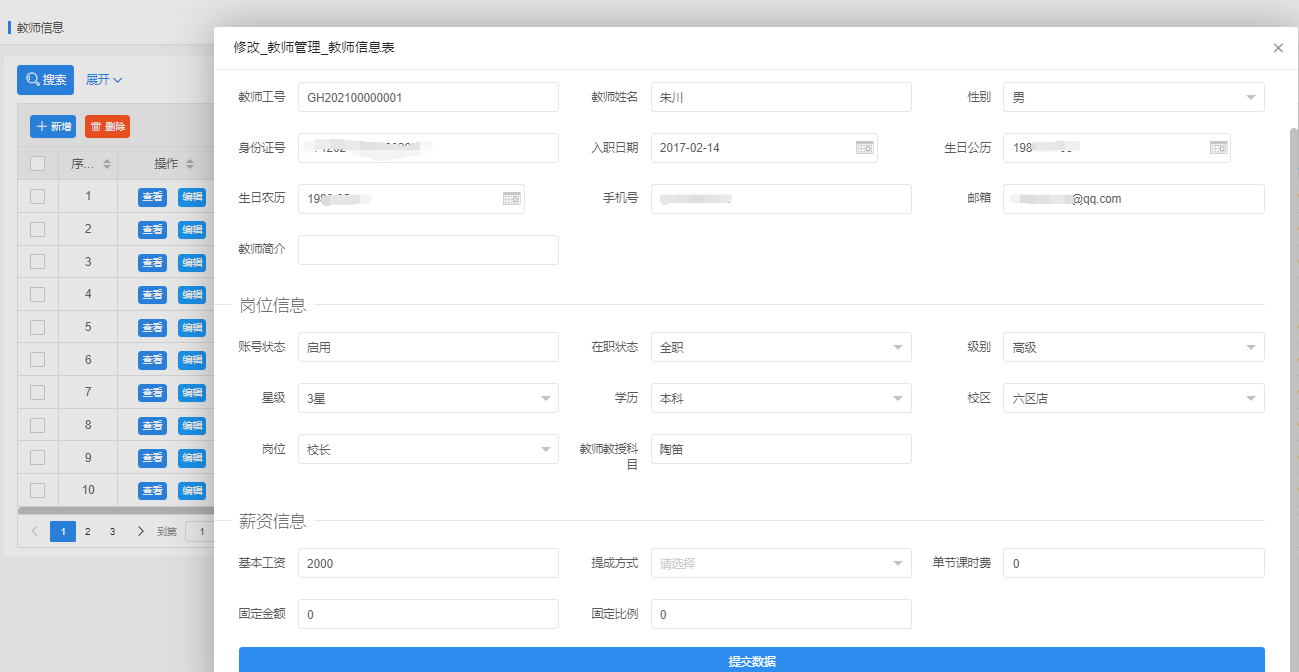Click 查看 button for row 3

pos(152,262)
